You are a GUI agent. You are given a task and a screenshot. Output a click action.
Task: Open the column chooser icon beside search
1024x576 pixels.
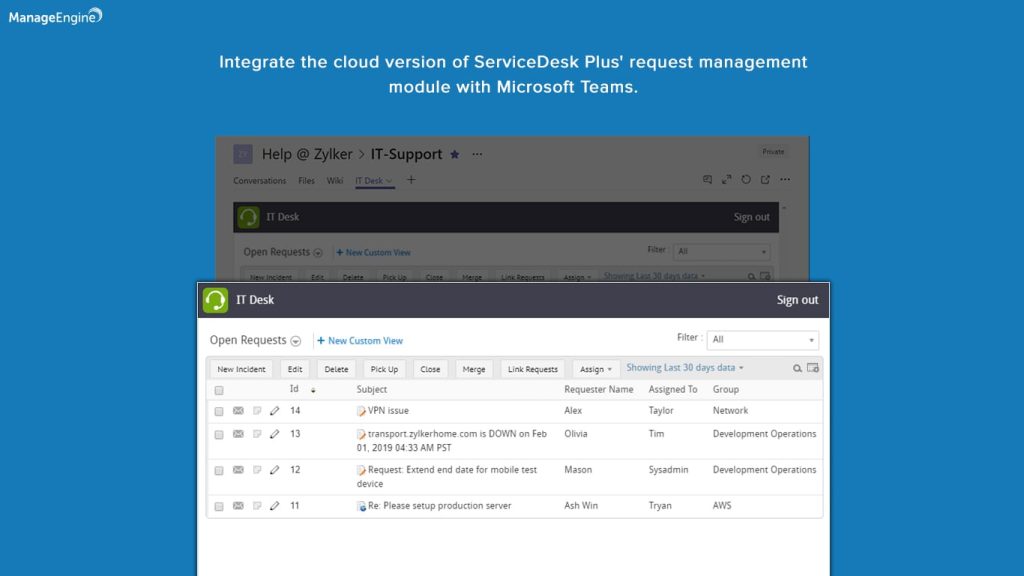pyautogui.click(x=813, y=368)
